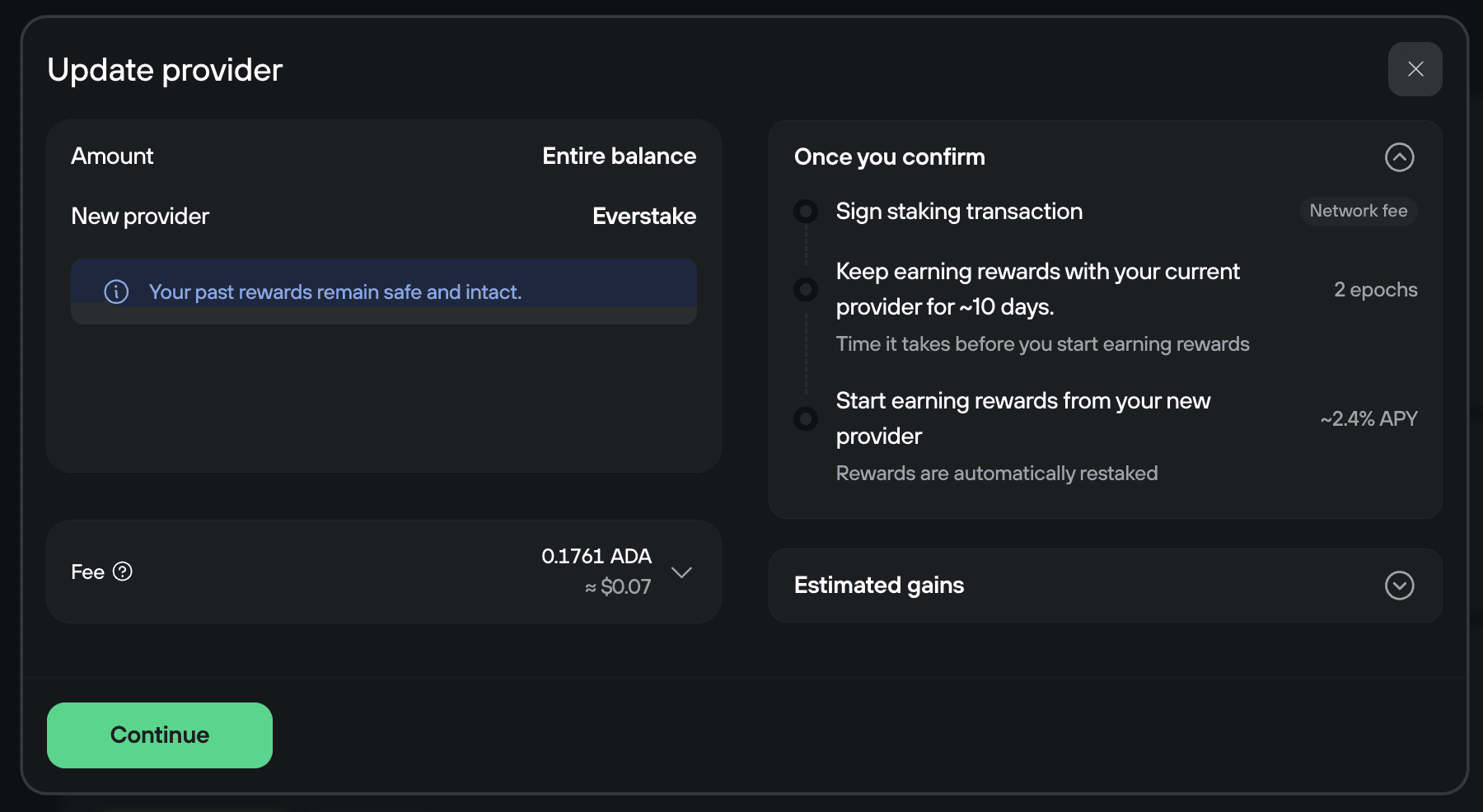
Task: Click the Network fee tag
Action: click(x=1359, y=211)
